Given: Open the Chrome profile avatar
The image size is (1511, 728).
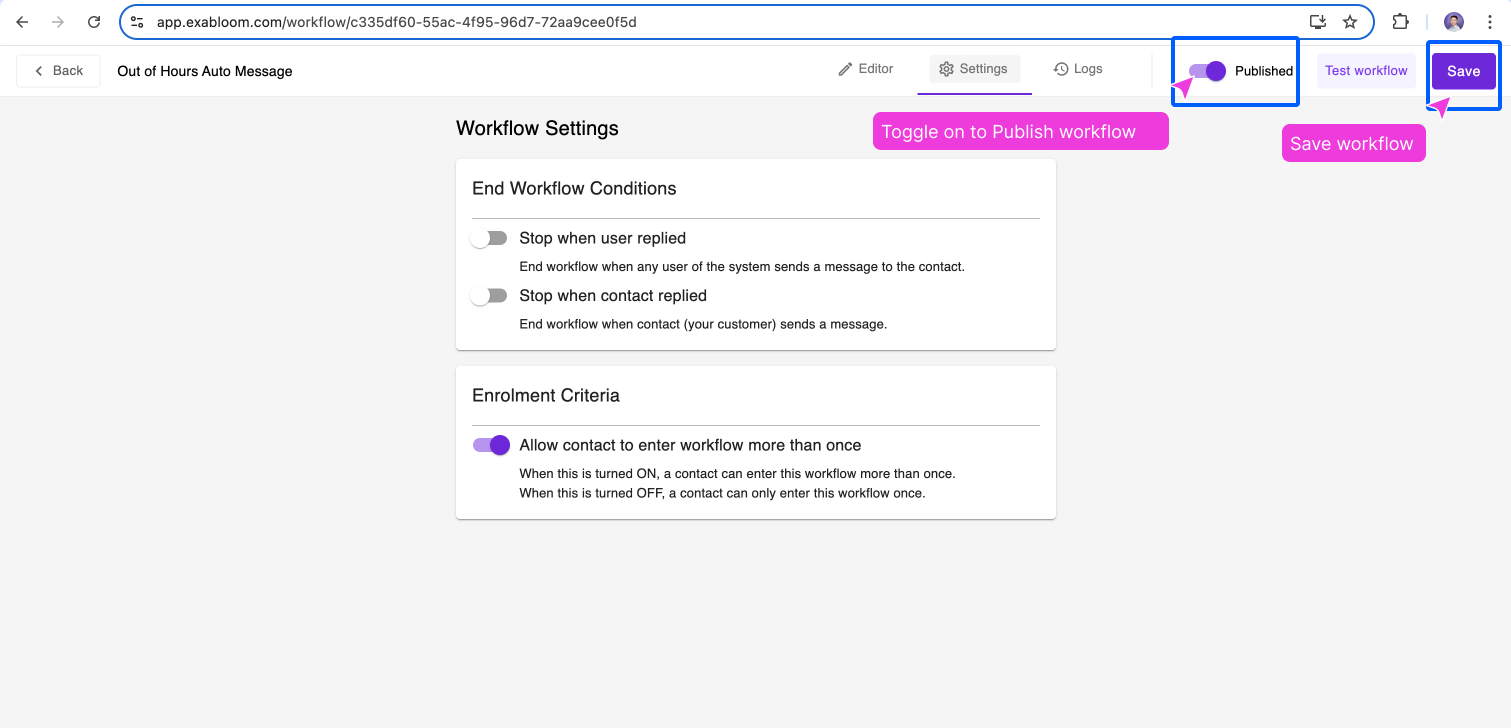Looking at the screenshot, I should click(1454, 21).
